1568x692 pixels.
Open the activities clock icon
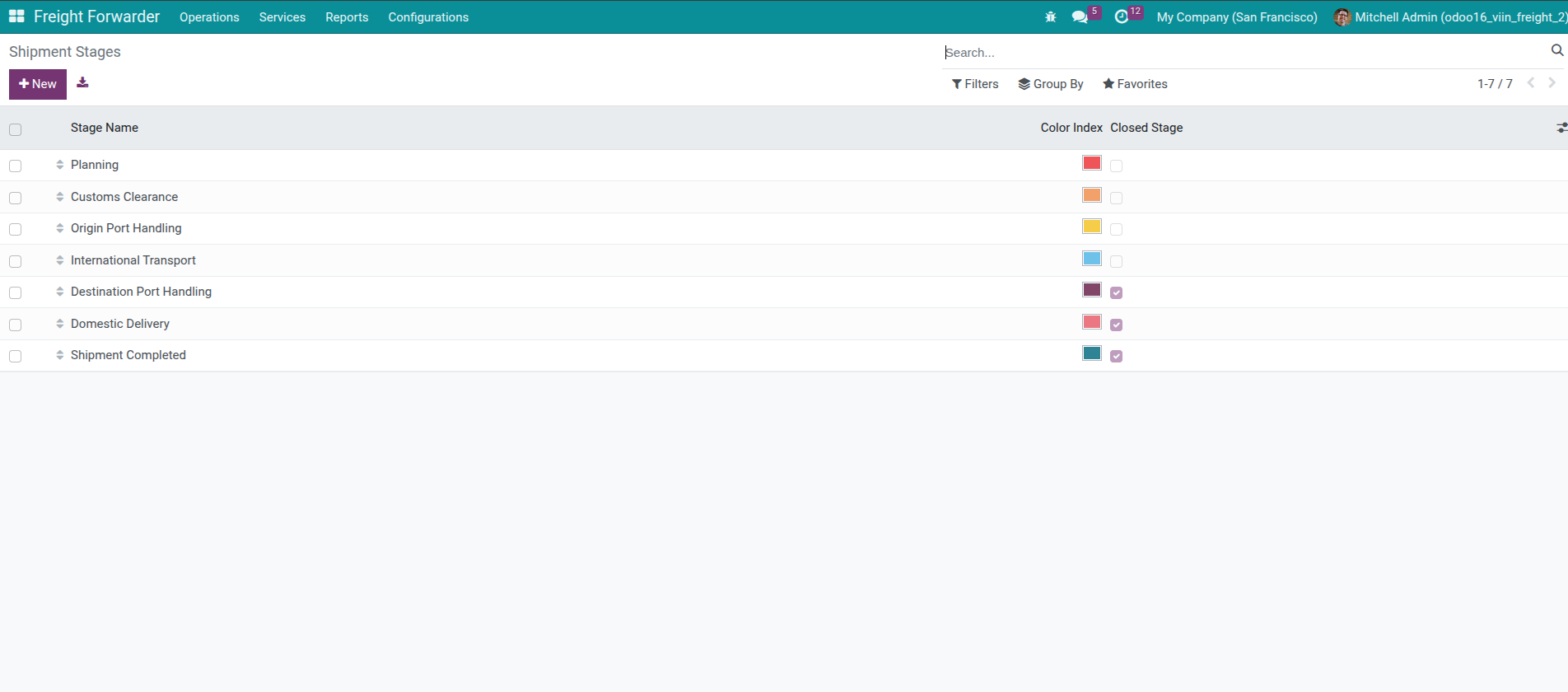click(1121, 17)
